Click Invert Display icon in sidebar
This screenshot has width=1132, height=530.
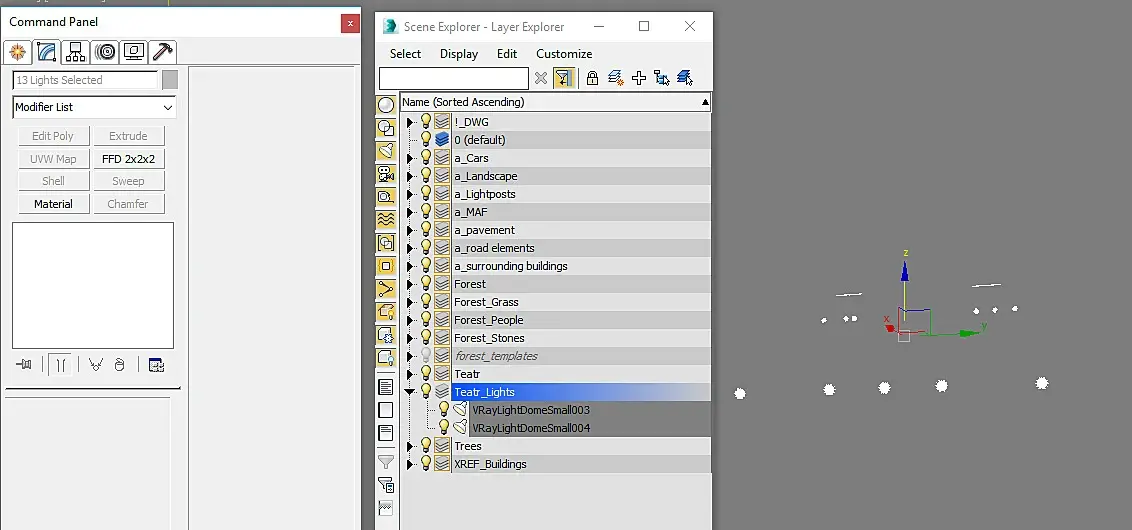[386, 433]
